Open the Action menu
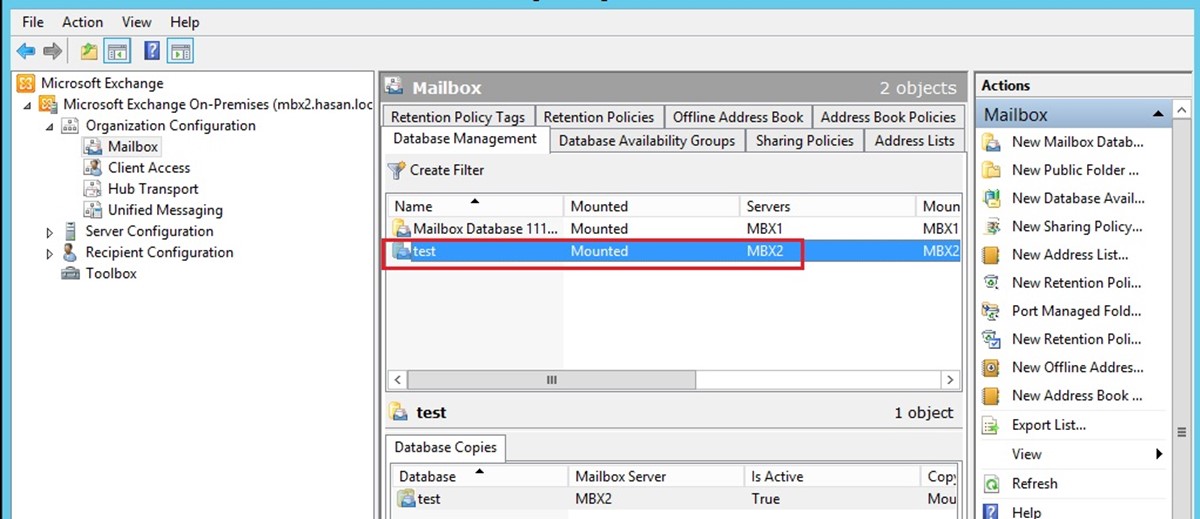1200x519 pixels. pos(82,21)
